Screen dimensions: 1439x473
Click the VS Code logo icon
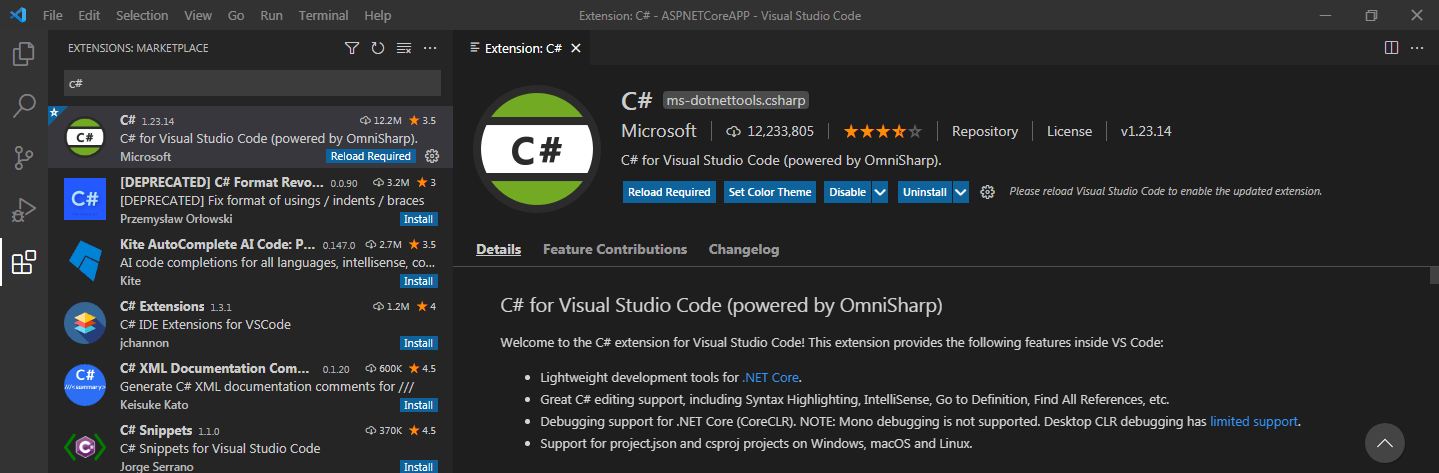point(18,16)
